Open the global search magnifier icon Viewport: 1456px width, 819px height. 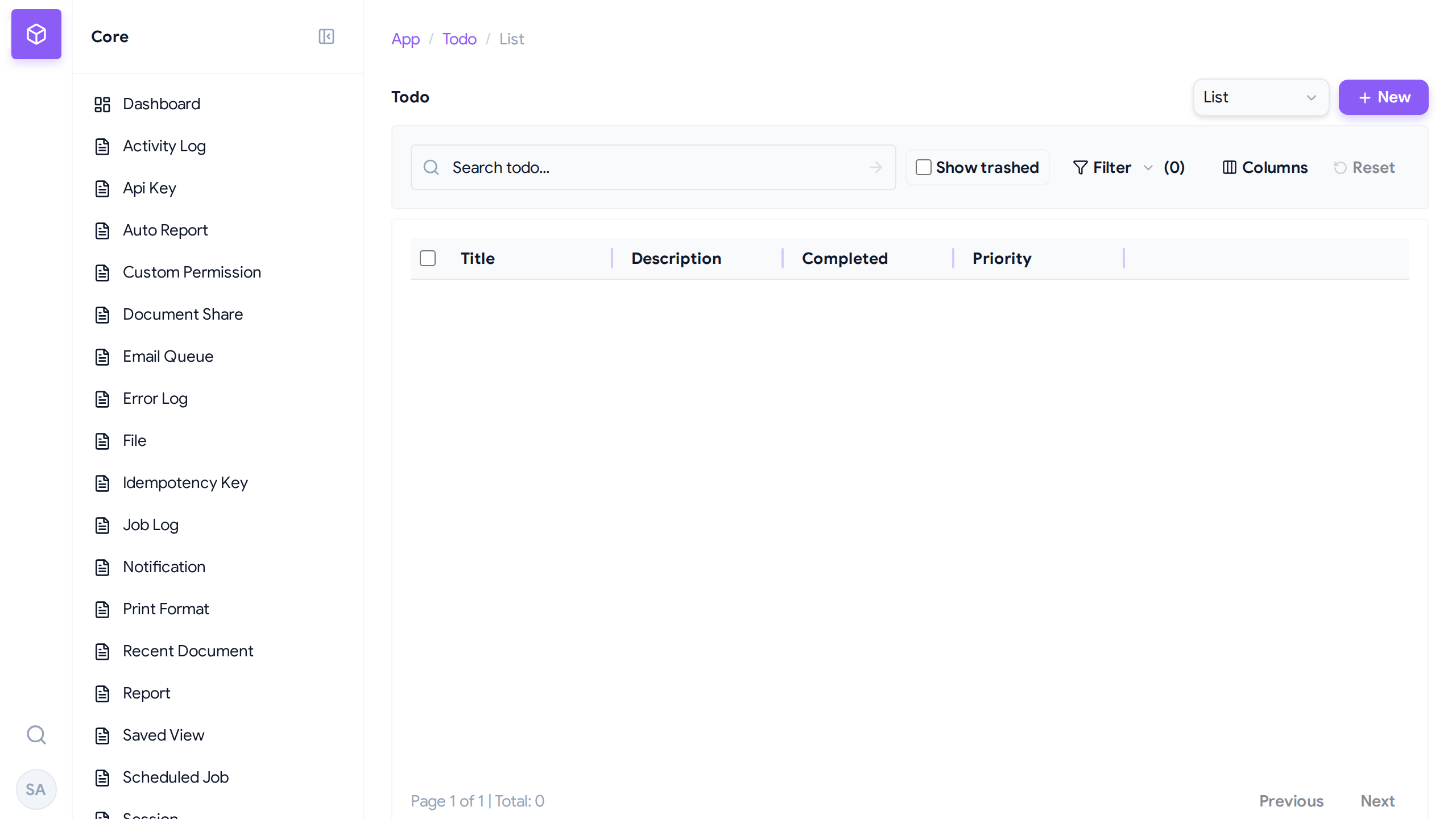coord(36,735)
